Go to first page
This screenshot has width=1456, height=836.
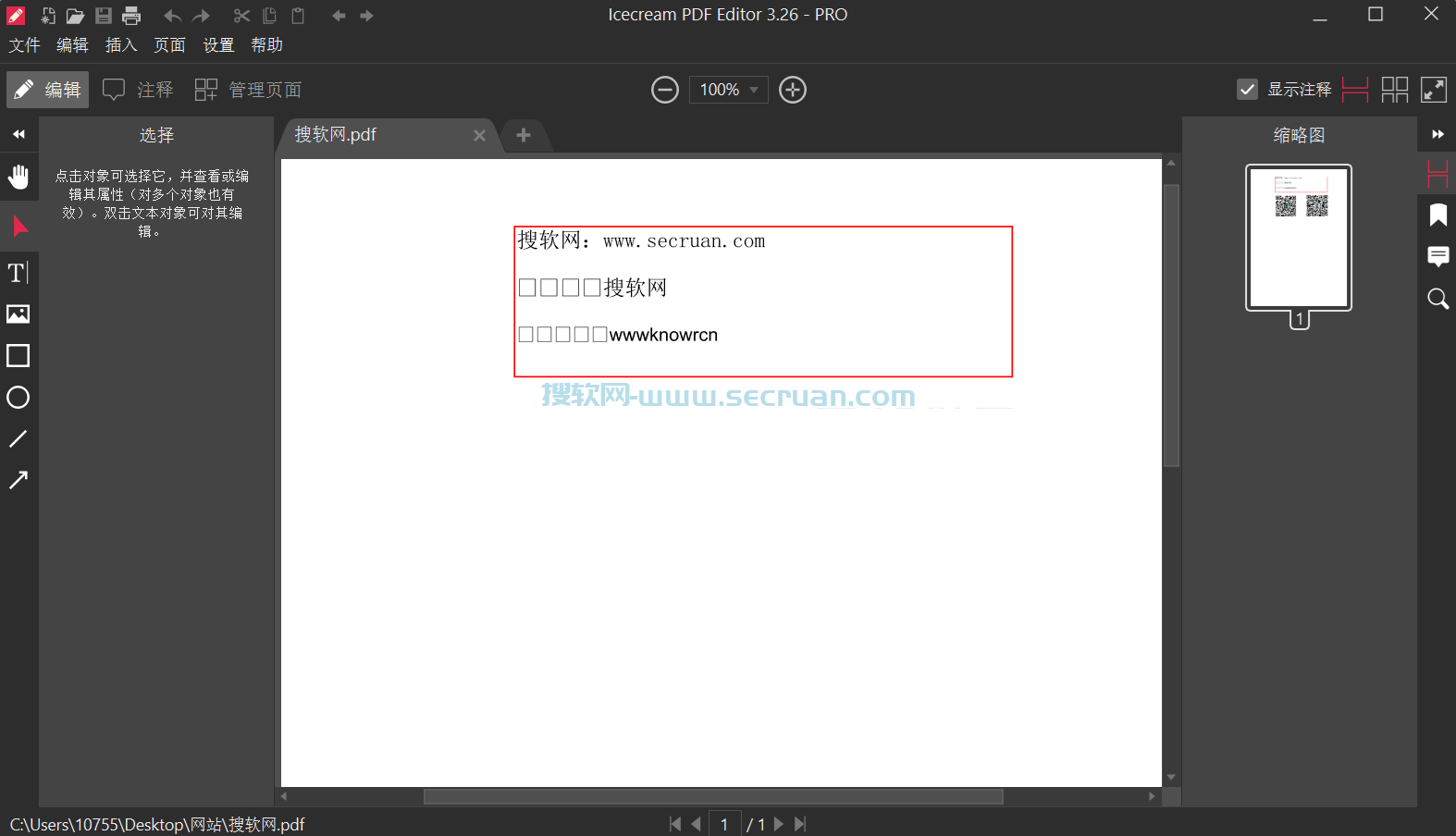click(675, 824)
